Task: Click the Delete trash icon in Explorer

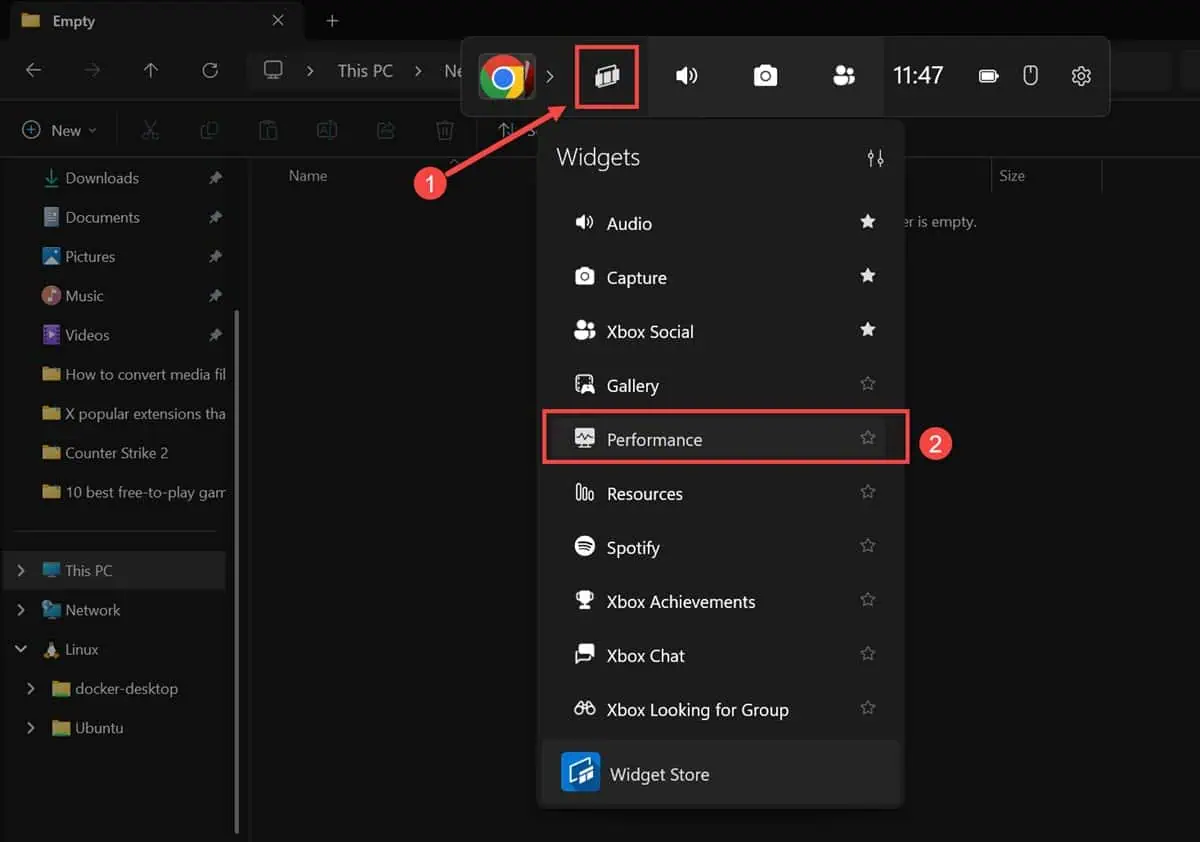Action: (445, 130)
